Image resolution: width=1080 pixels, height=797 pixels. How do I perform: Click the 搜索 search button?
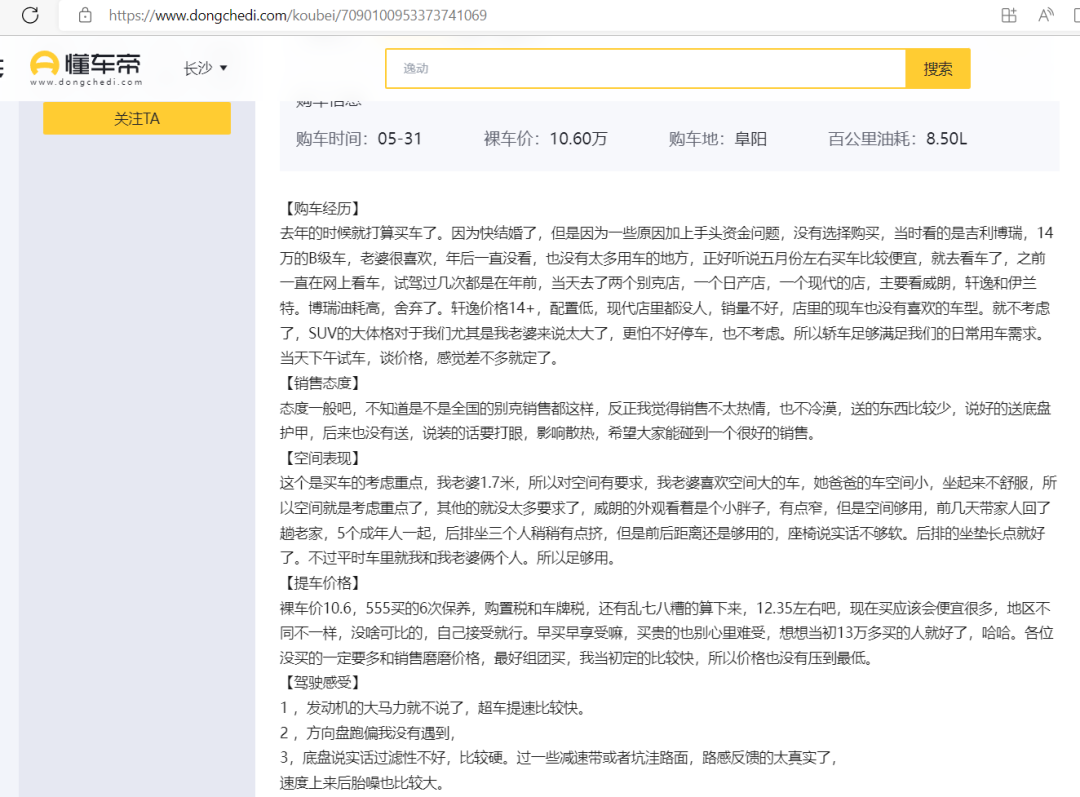point(937,68)
